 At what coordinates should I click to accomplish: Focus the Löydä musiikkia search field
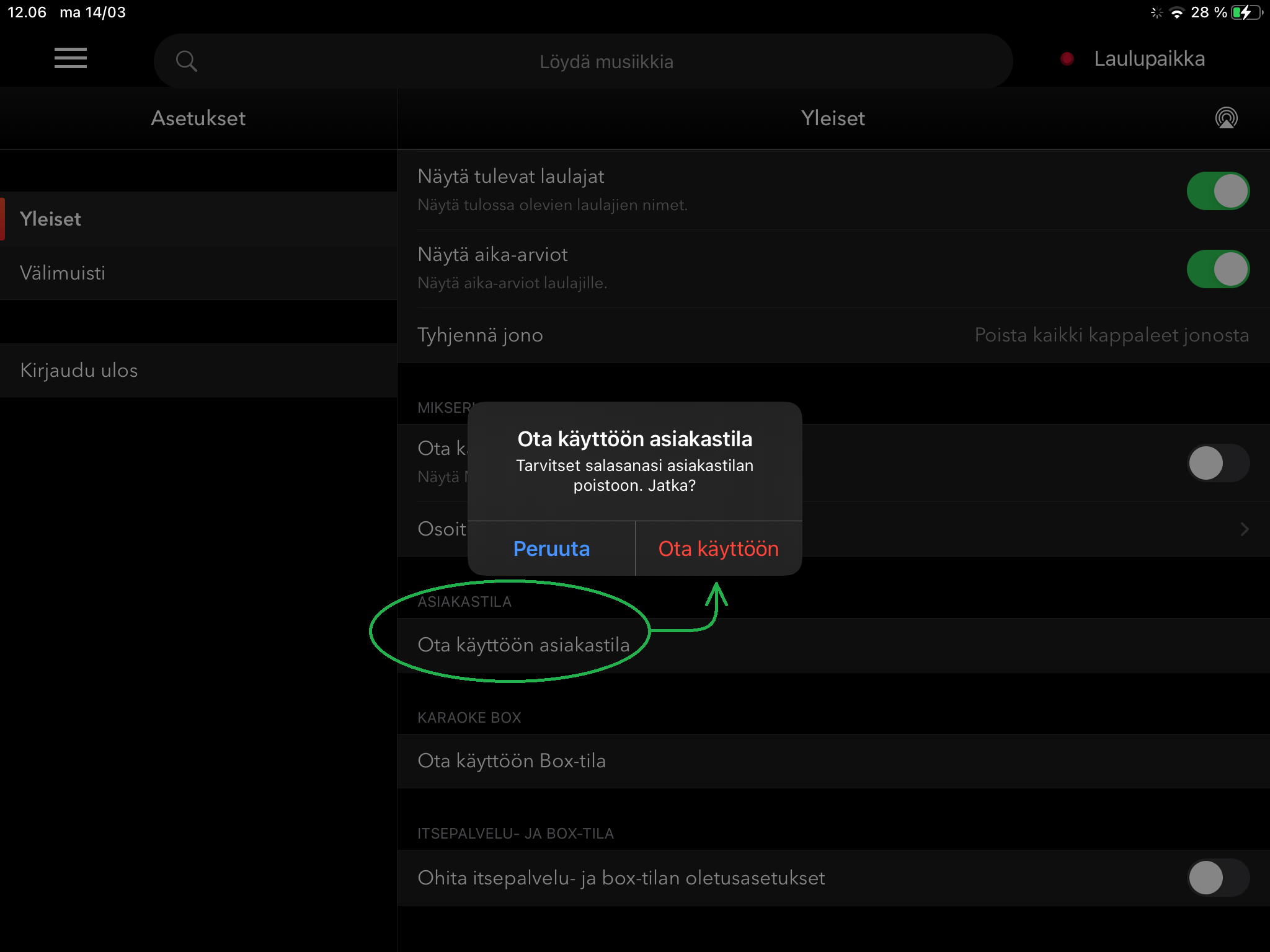(583, 61)
